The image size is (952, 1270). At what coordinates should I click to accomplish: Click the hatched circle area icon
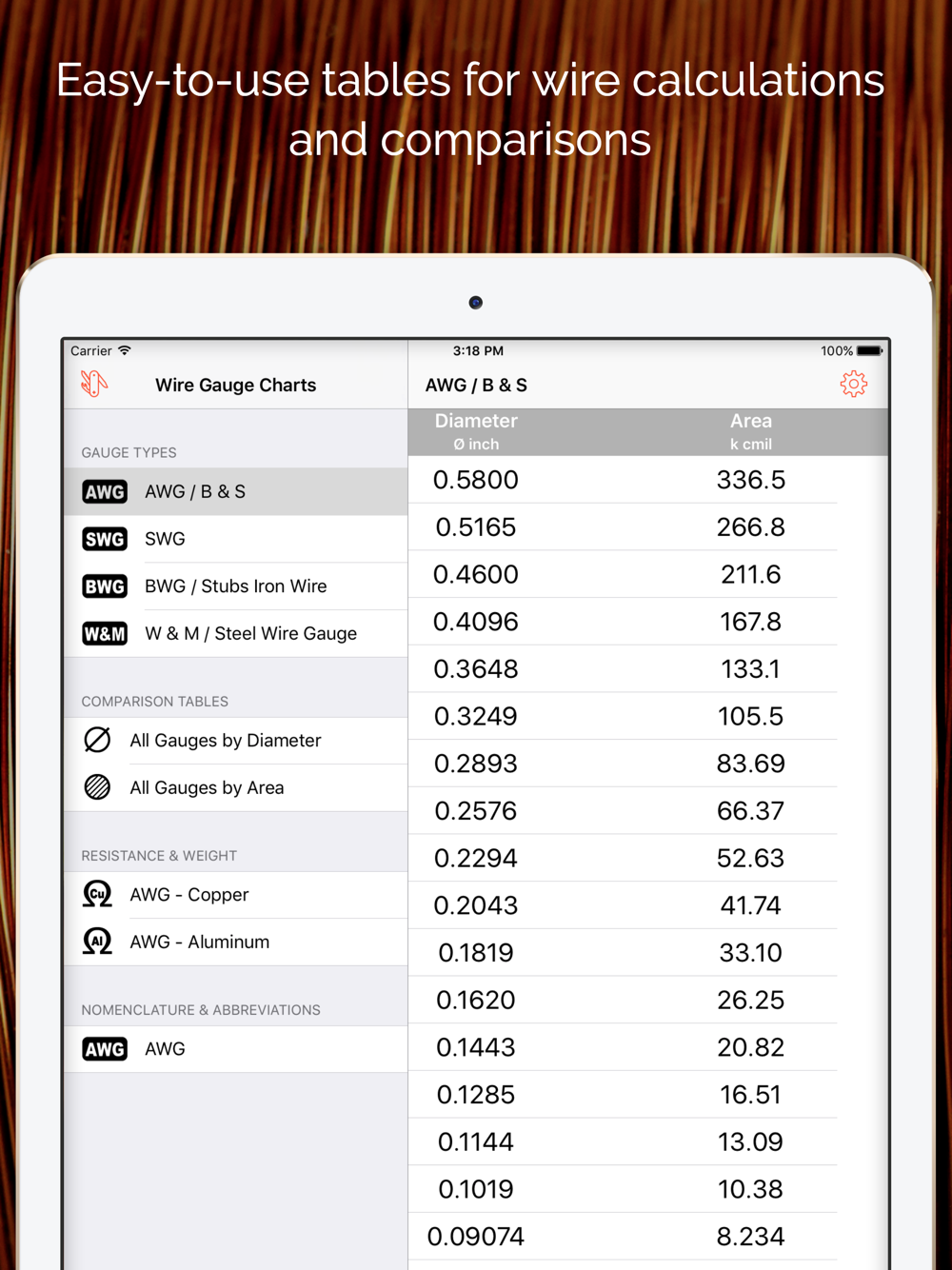[x=97, y=787]
